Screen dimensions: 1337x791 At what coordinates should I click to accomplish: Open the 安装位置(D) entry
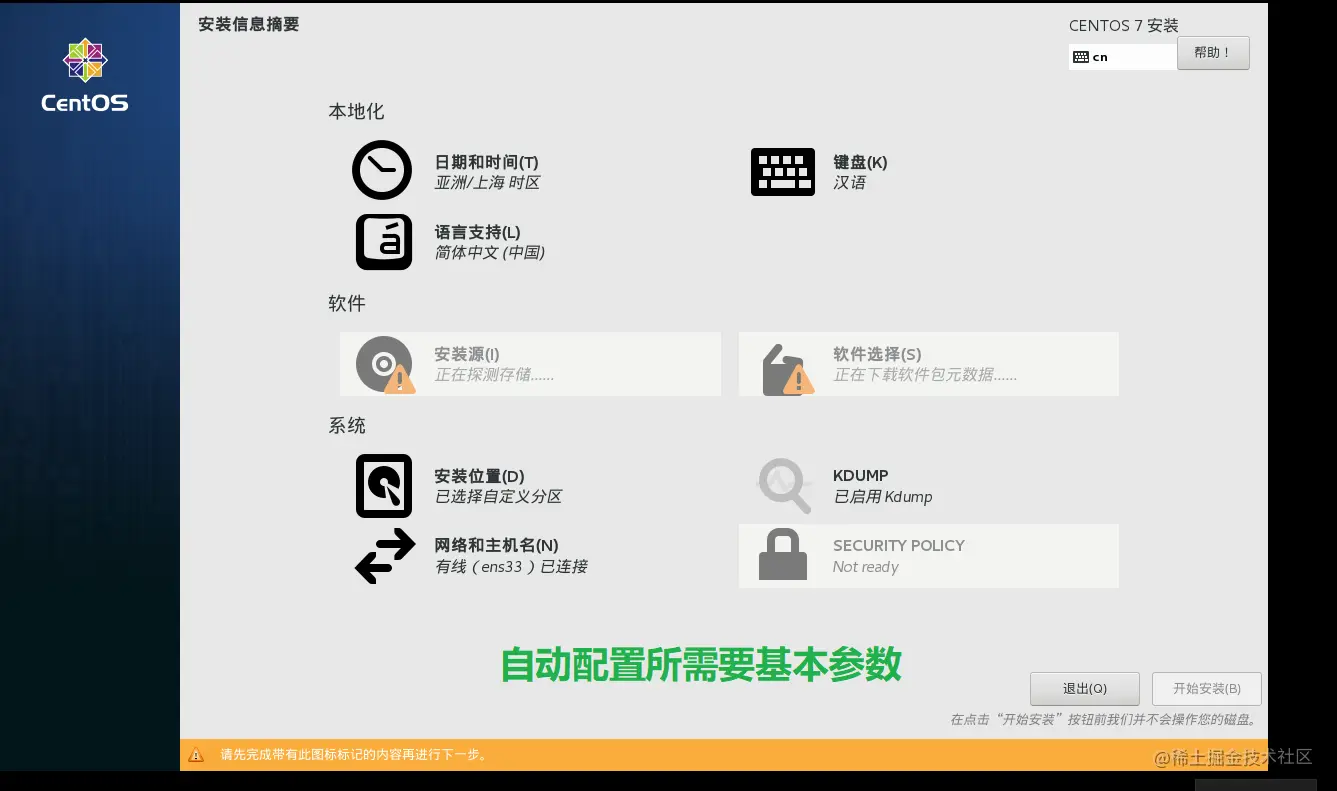[479, 476]
